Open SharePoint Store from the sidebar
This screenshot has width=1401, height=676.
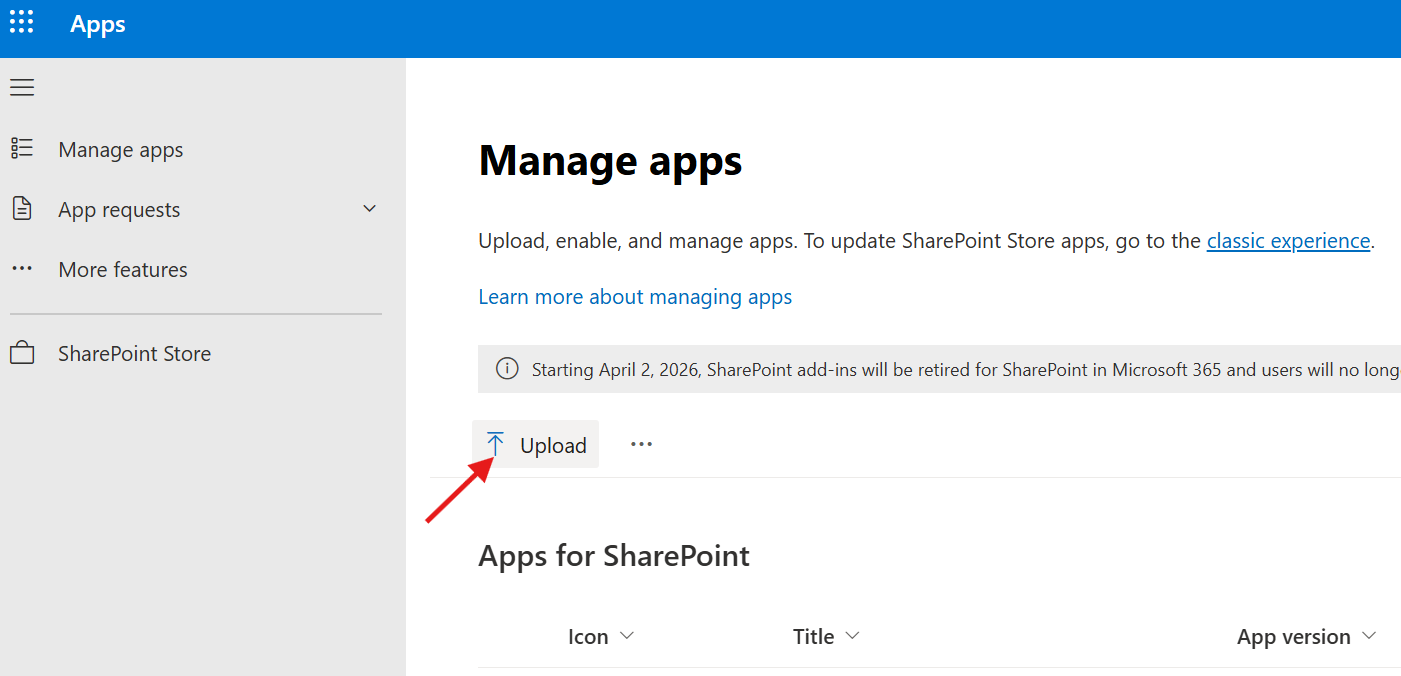pyautogui.click(x=135, y=354)
